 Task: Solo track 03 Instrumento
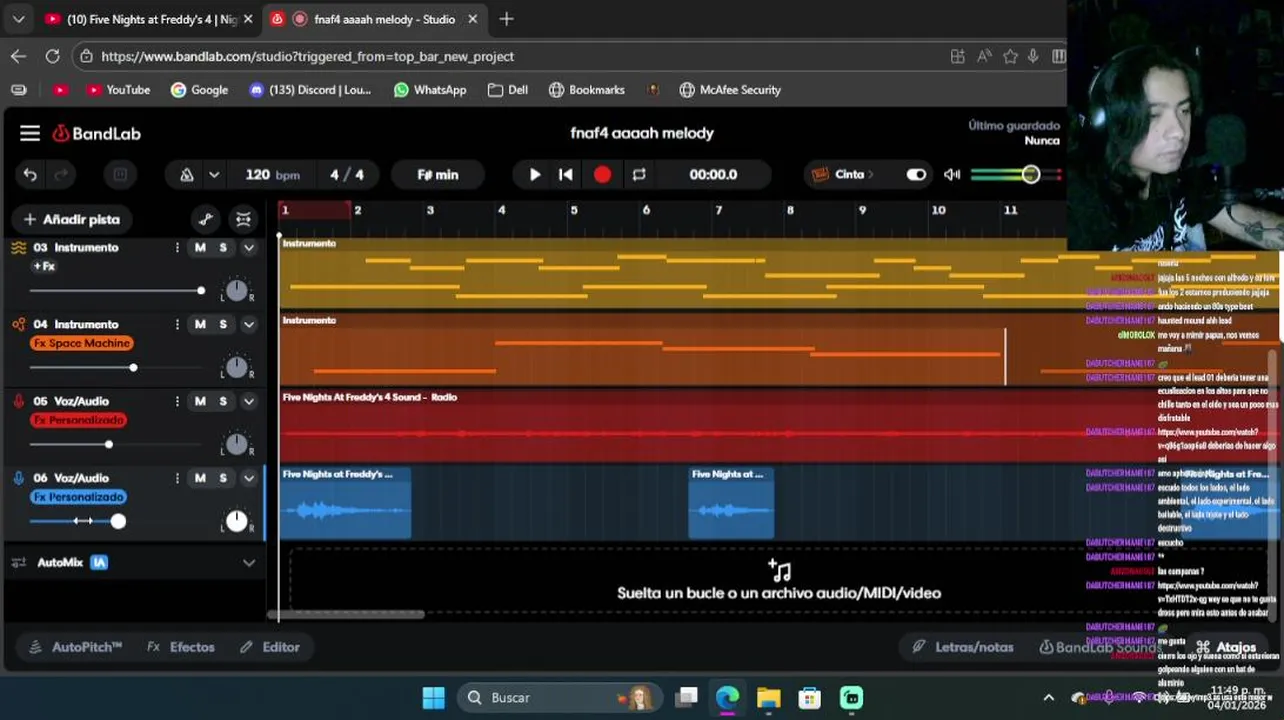coord(223,247)
